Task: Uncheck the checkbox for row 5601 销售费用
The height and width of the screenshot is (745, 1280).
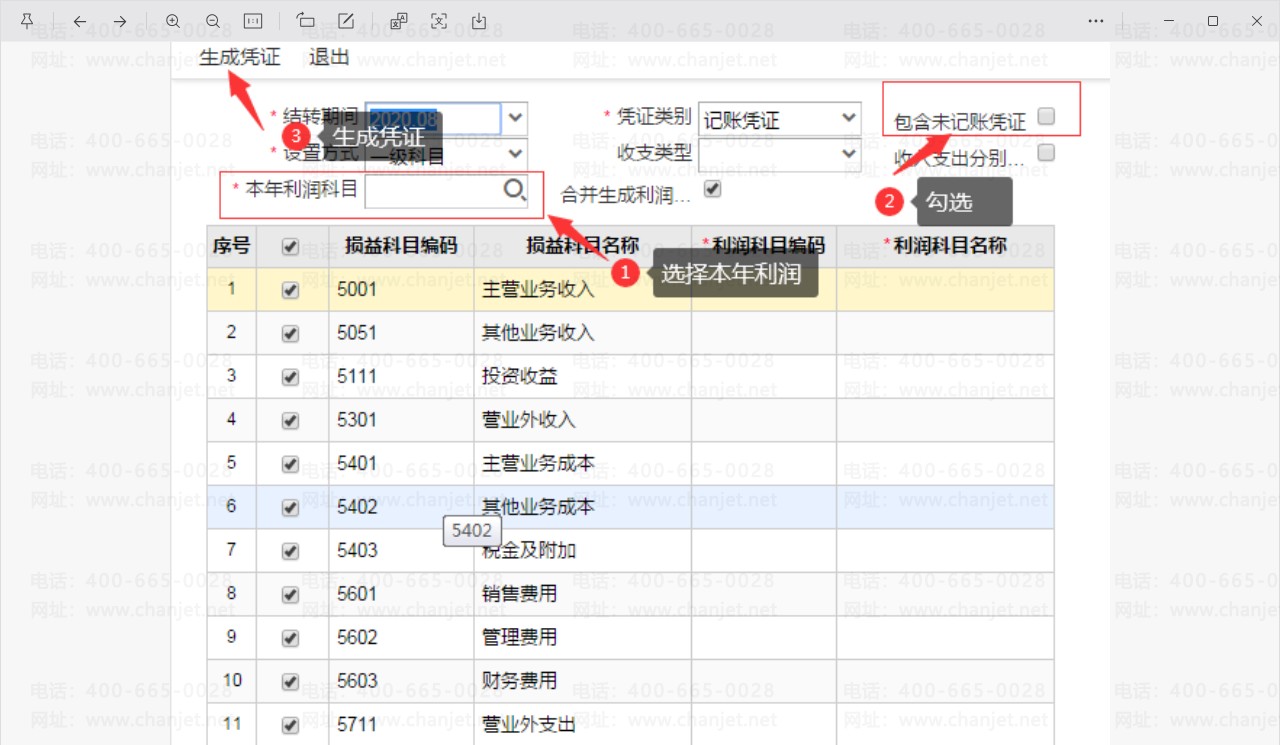Action: tap(291, 595)
